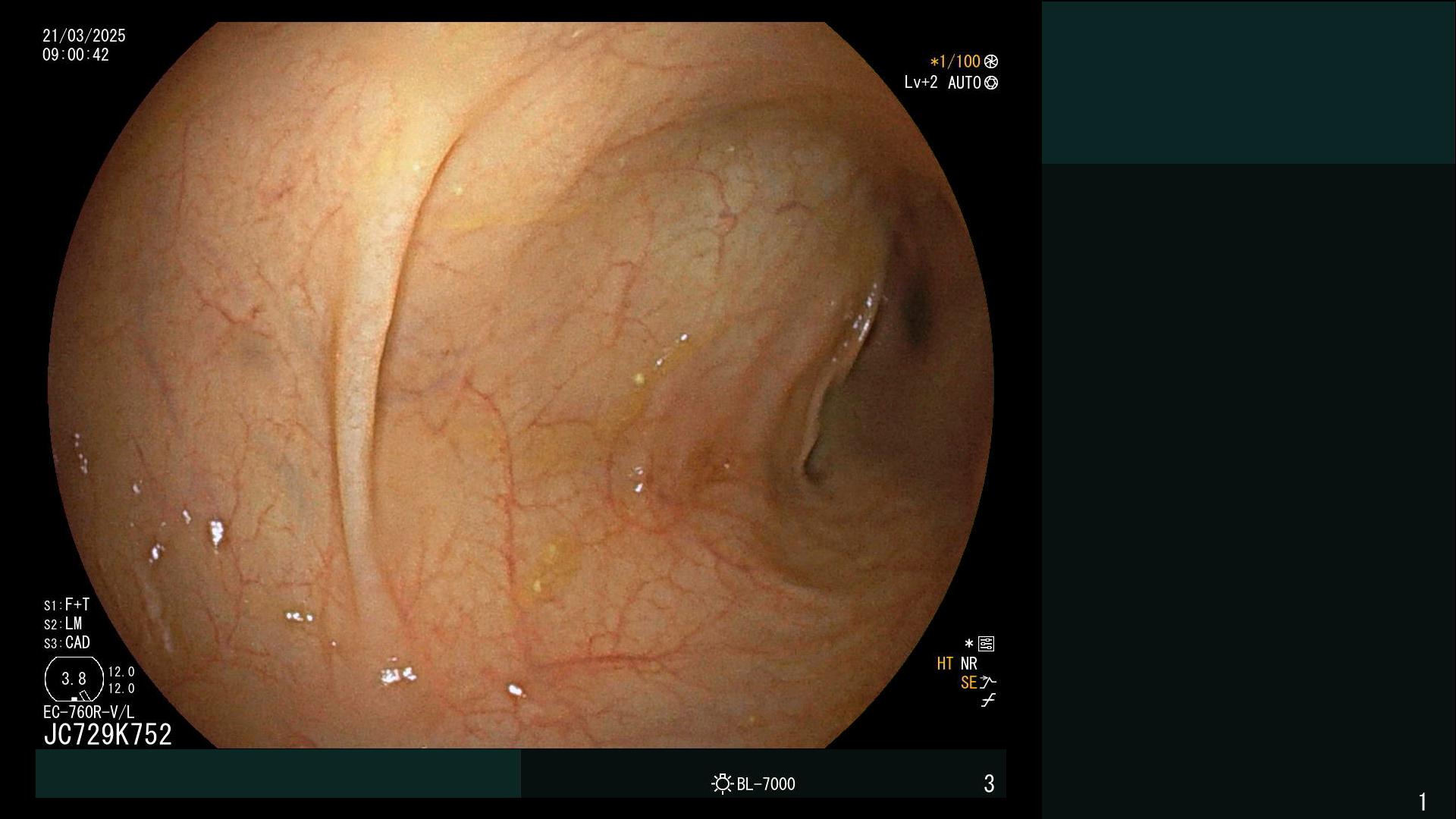Click the image settings sliders icon
1456x819 pixels.
[x=986, y=644]
